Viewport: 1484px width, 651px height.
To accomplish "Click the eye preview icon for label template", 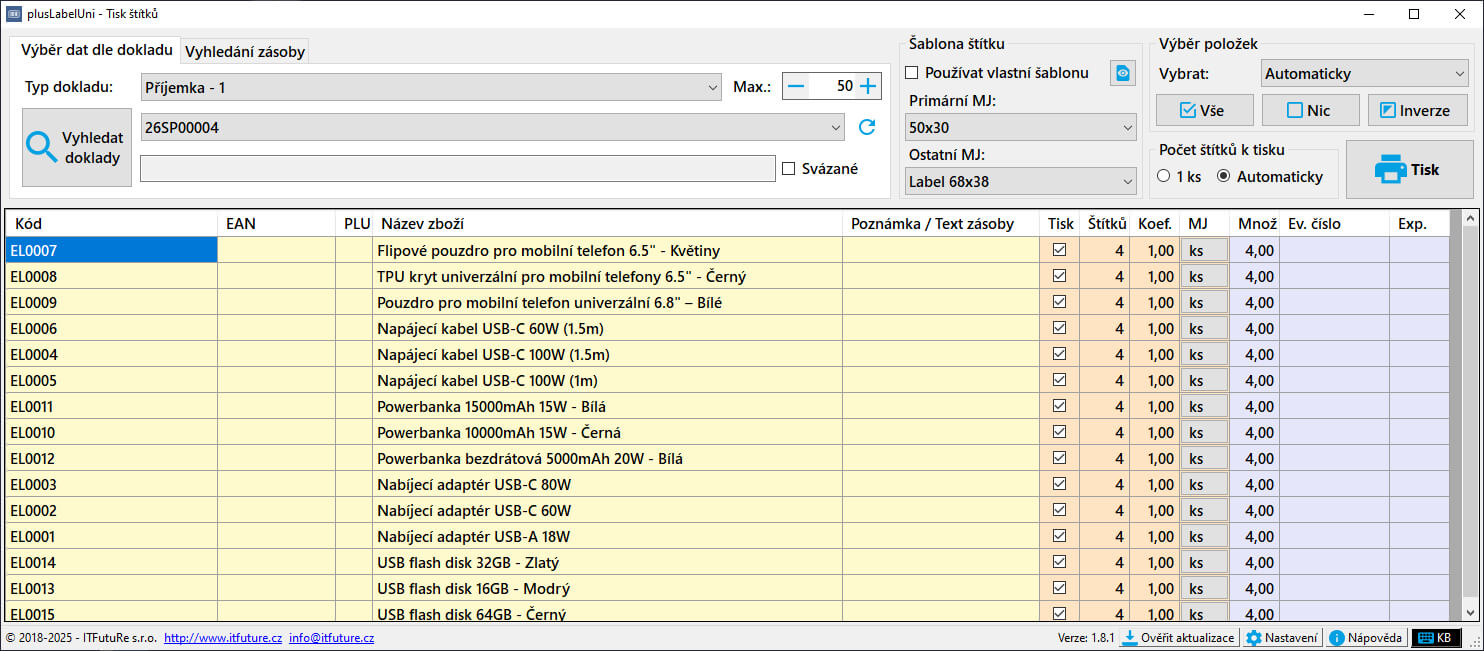I will coord(1123,73).
